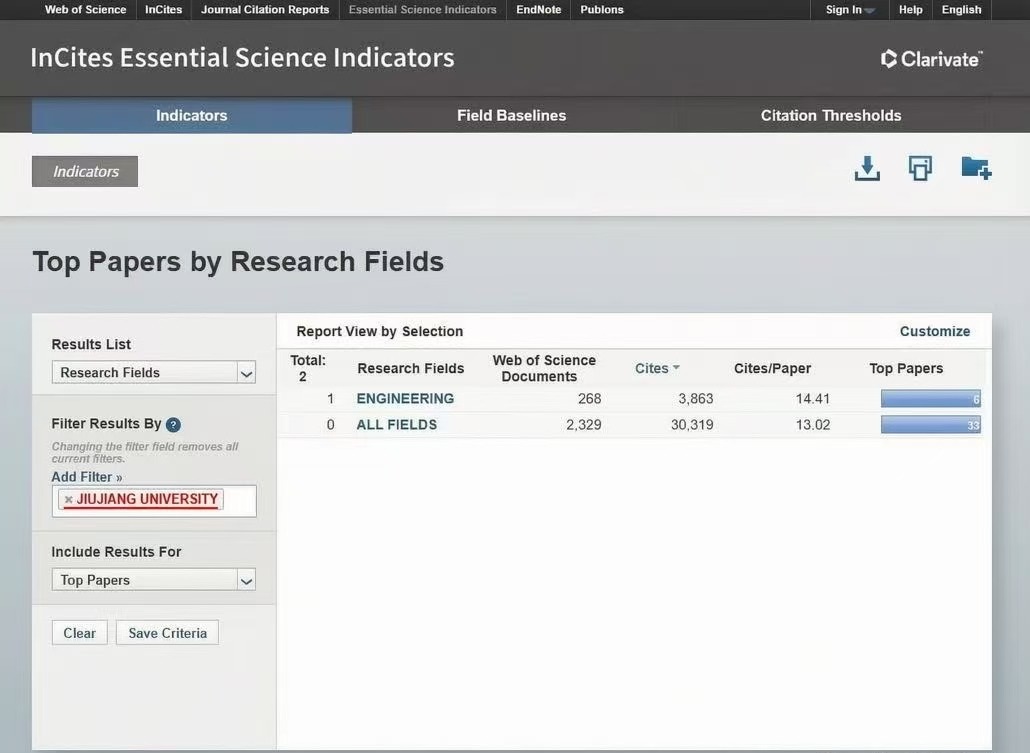Expand the Sign In menu
Viewport: 1030px width, 753px height.
click(850, 10)
